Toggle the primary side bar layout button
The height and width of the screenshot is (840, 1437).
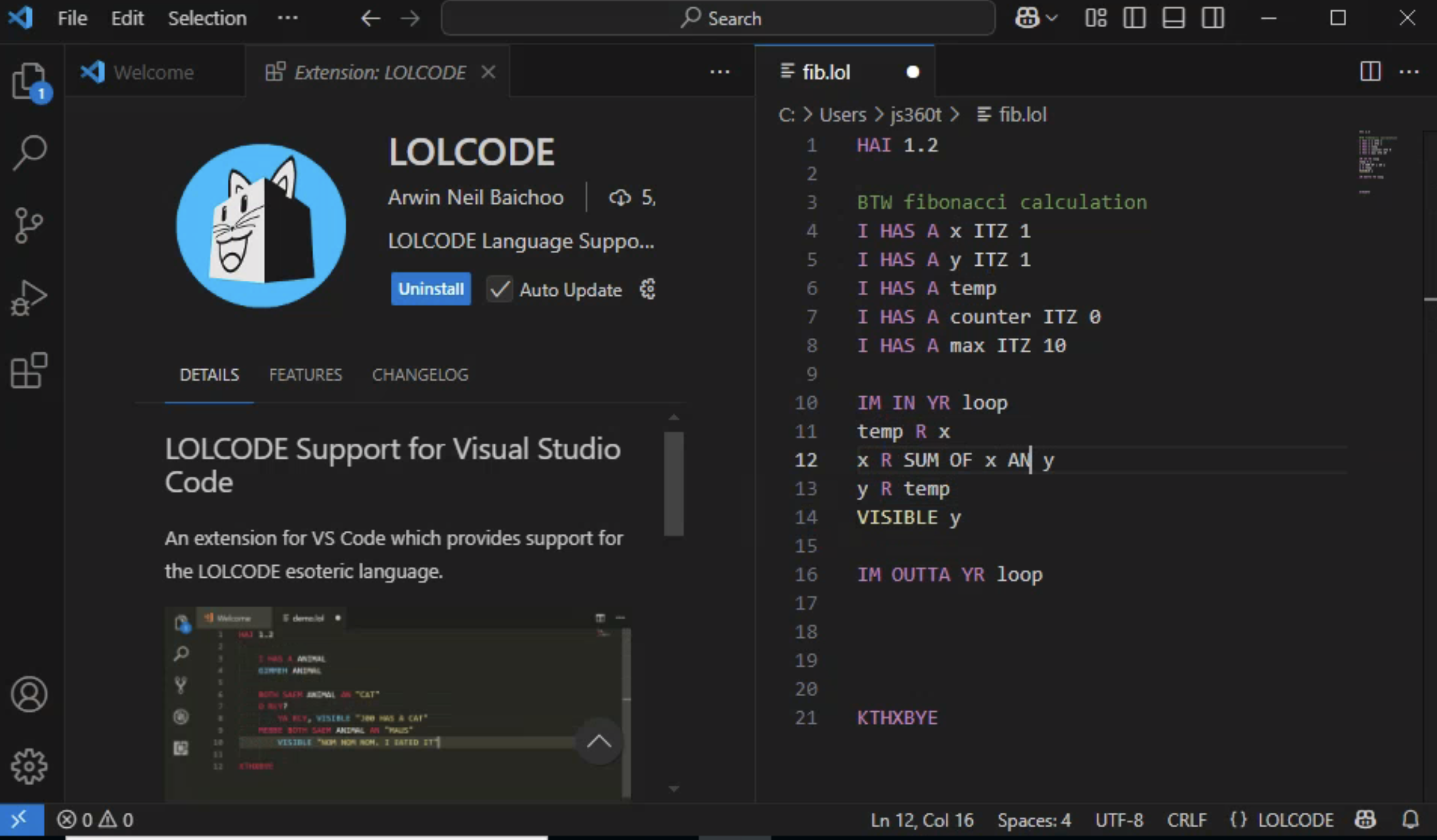point(1134,18)
